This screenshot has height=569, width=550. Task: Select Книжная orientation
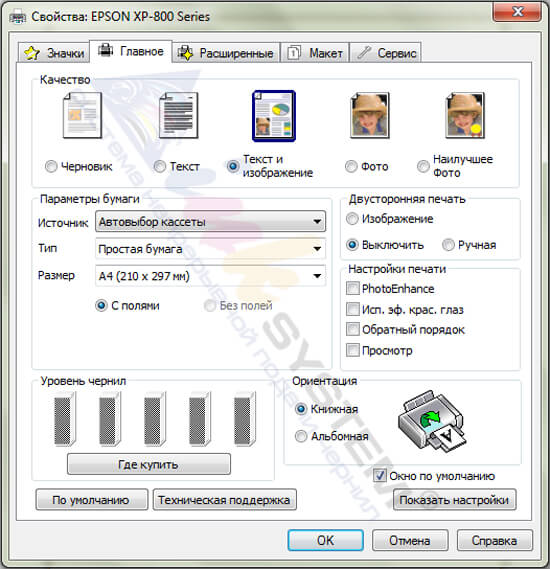pyautogui.click(x=301, y=409)
